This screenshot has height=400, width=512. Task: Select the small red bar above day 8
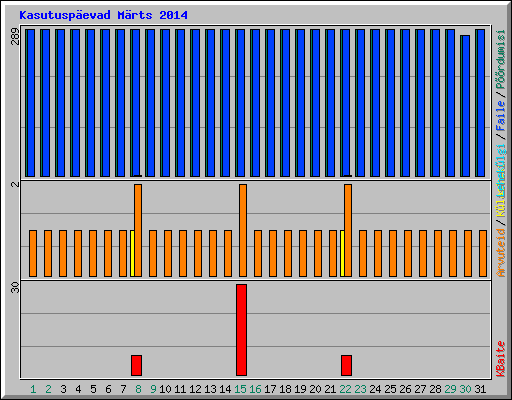tap(136, 365)
